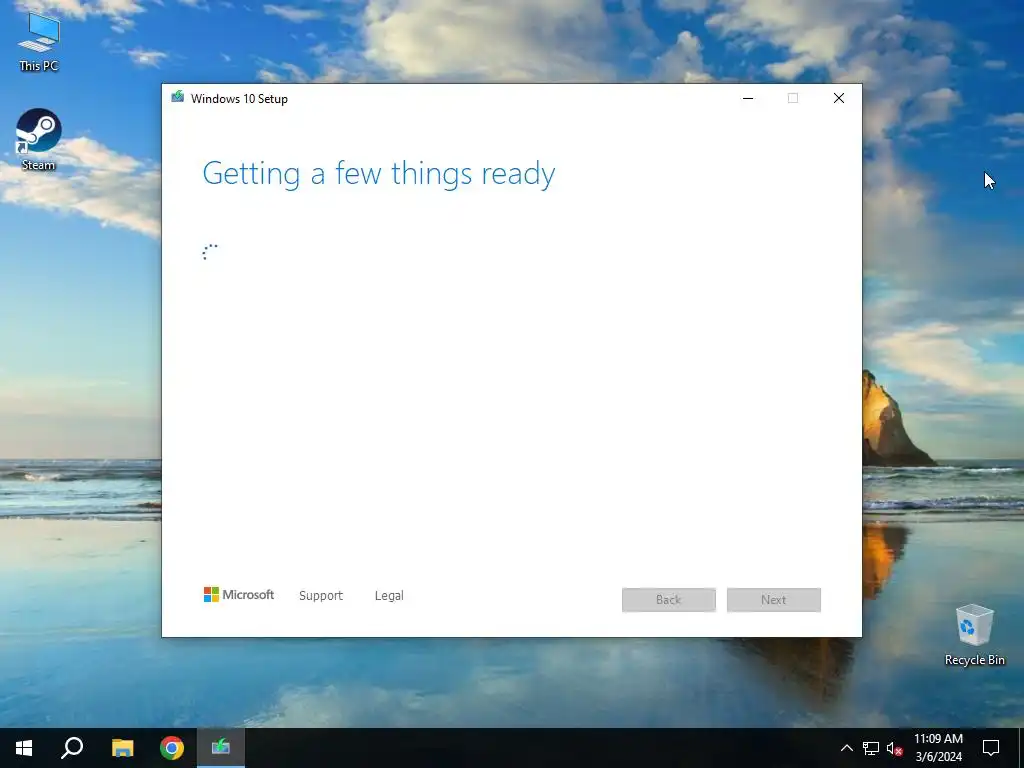Select Windows 10 Setup taskbar icon

[x=221, y=748]
